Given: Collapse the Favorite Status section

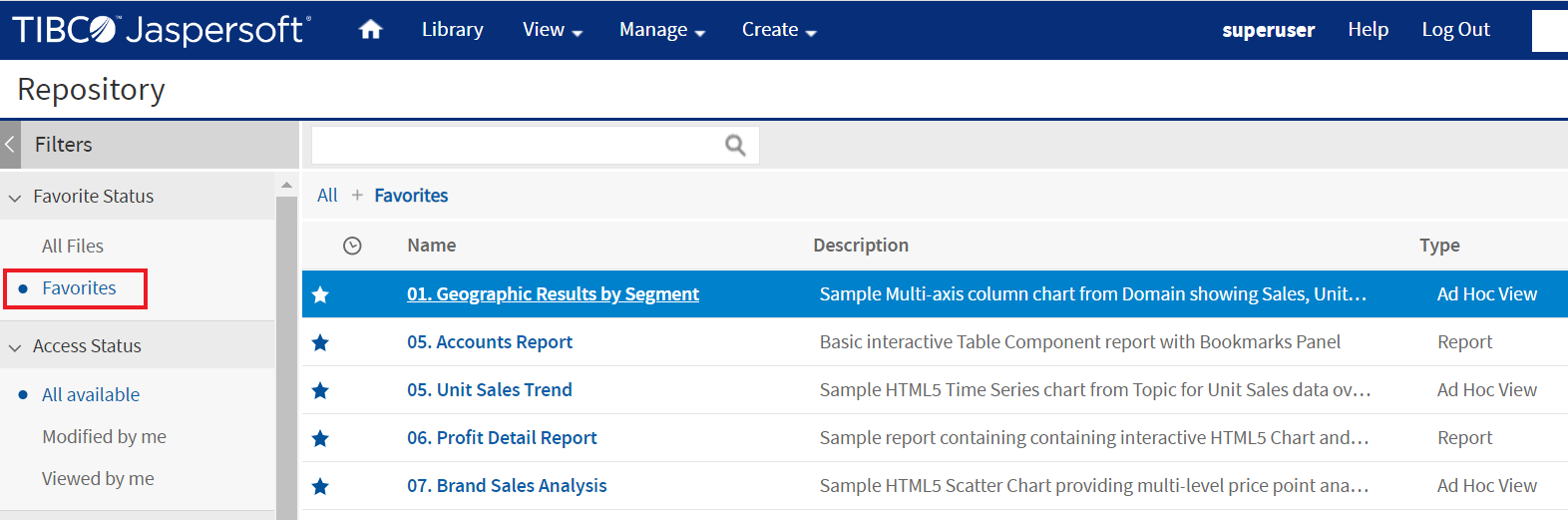Looking at the screenshot, I should click(15, 198).
